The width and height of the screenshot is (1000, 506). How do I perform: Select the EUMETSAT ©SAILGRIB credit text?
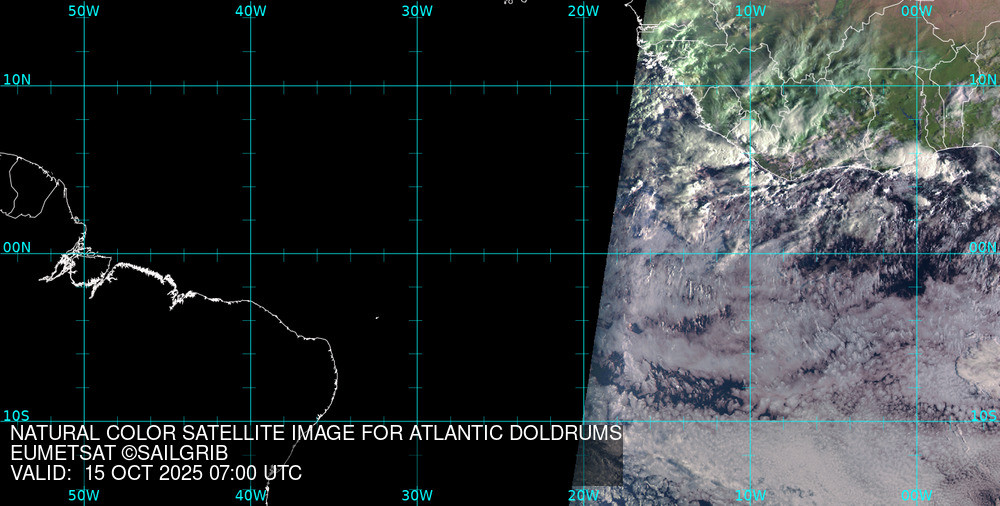click(x=119, y=453)
